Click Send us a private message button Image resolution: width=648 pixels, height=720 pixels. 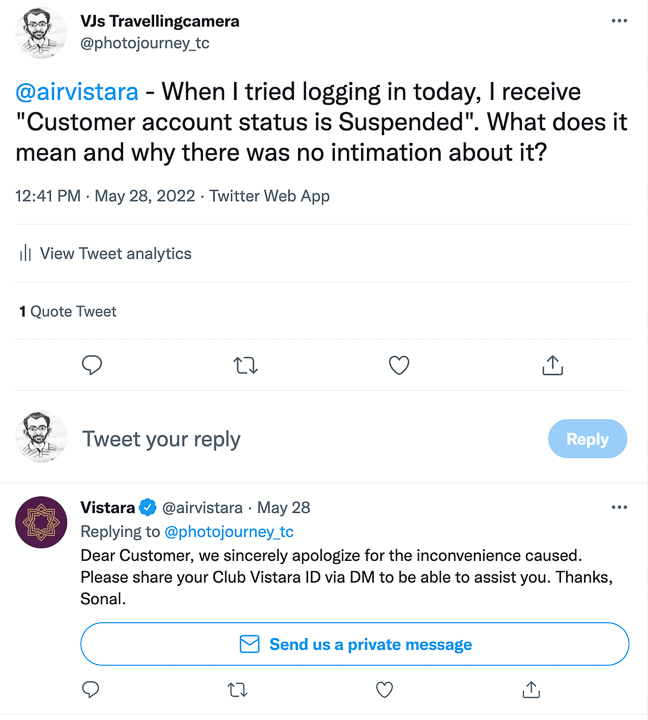point(355,645)
